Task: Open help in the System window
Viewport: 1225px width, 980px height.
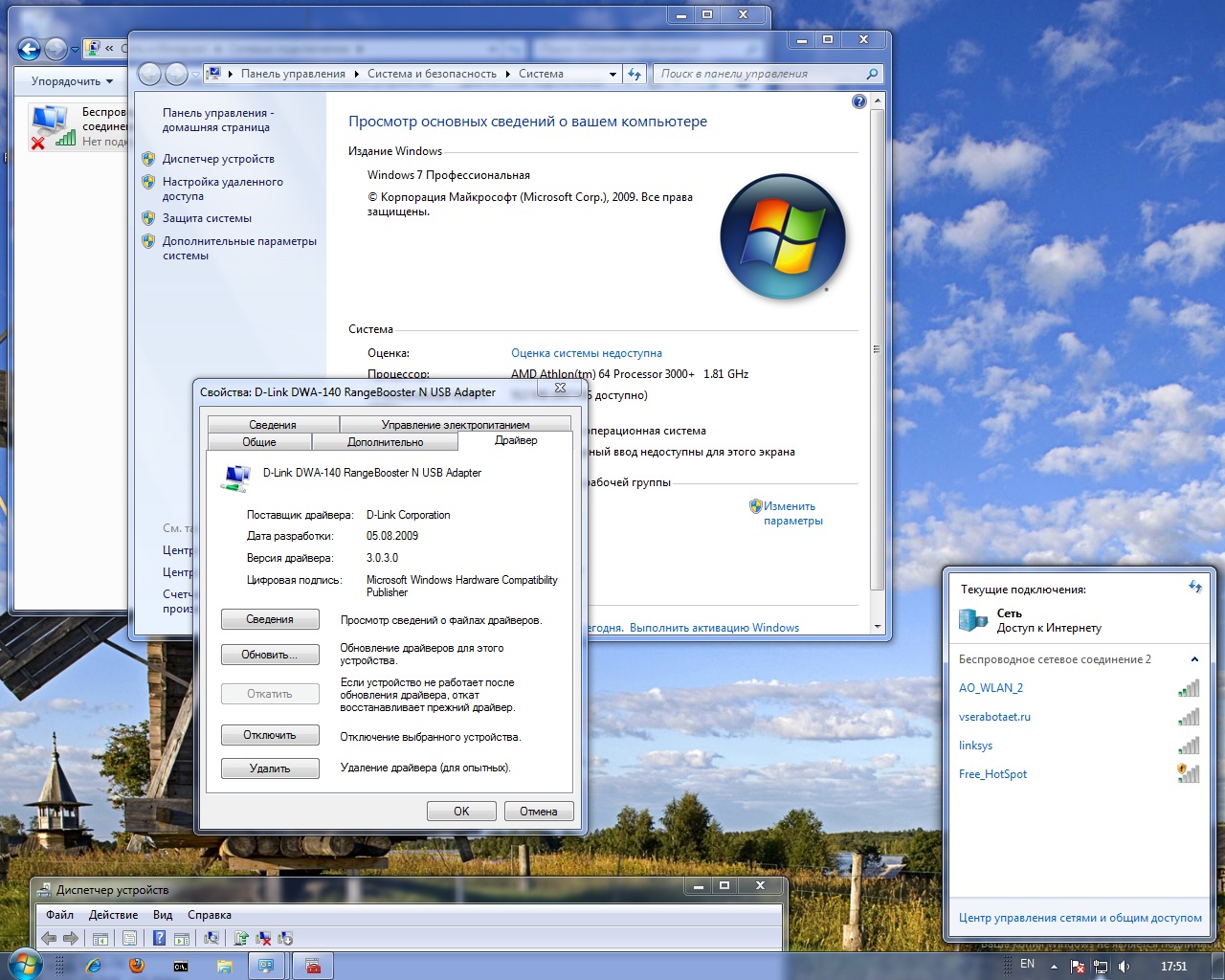Action: click(x=858, y=101)
